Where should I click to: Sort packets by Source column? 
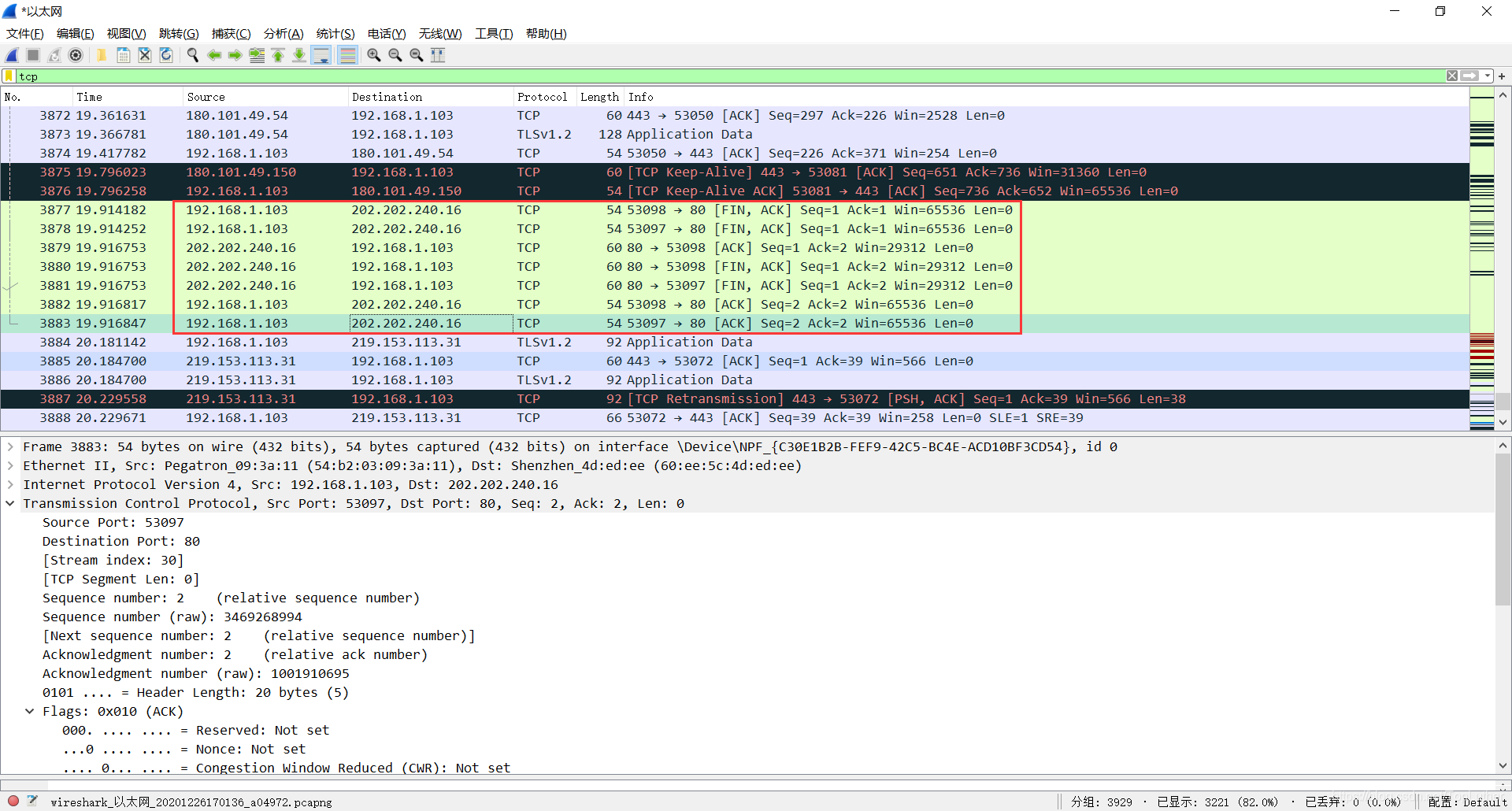point(265,97)
